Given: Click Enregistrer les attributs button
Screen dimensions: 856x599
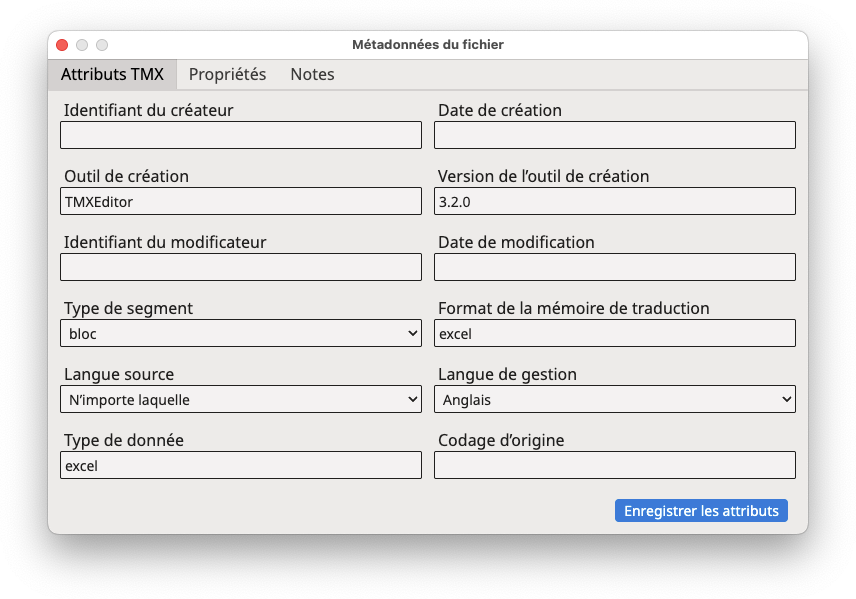Looking at the screenshot, I should (701, 511).
